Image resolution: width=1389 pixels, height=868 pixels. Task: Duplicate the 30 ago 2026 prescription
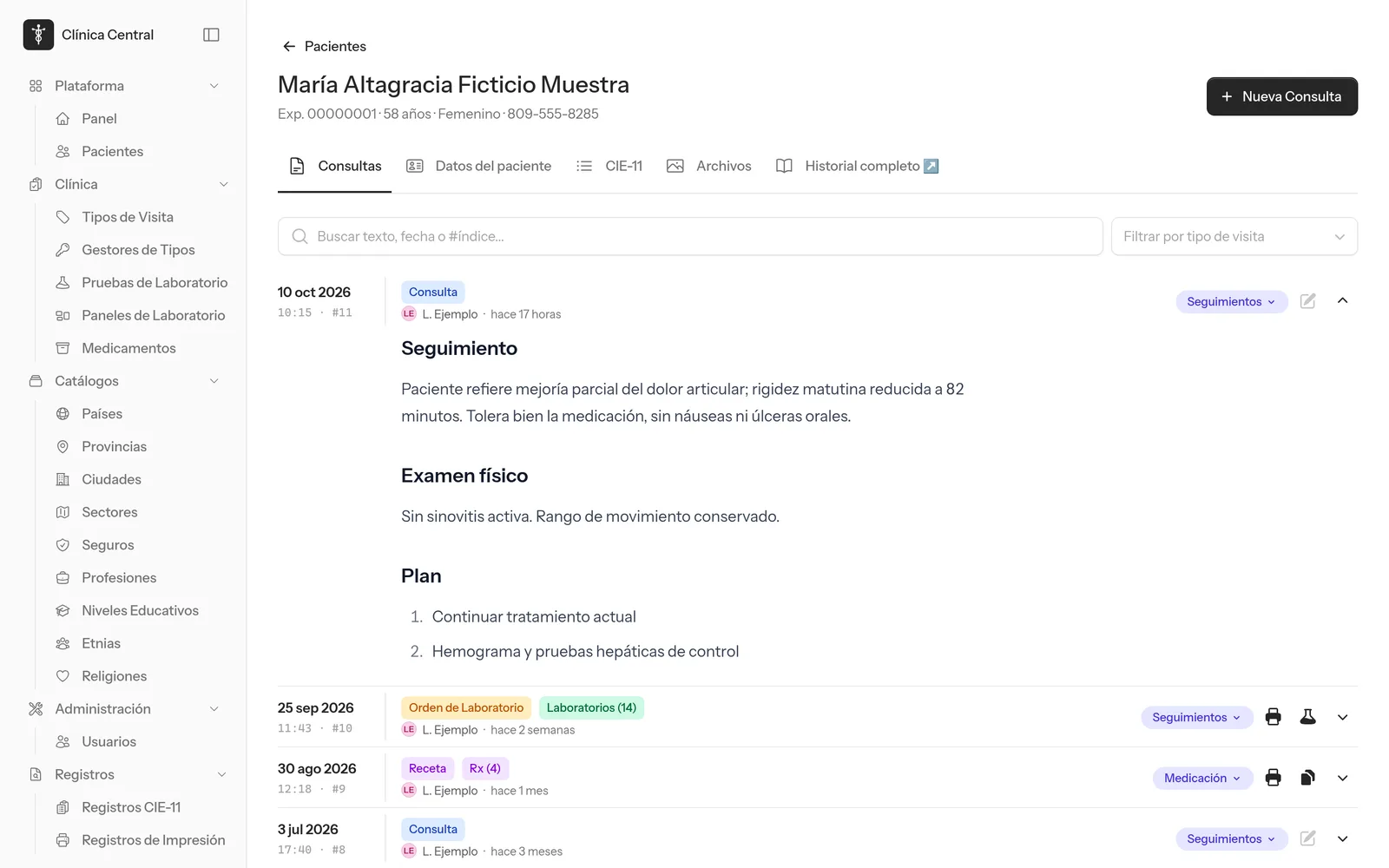1307,778
